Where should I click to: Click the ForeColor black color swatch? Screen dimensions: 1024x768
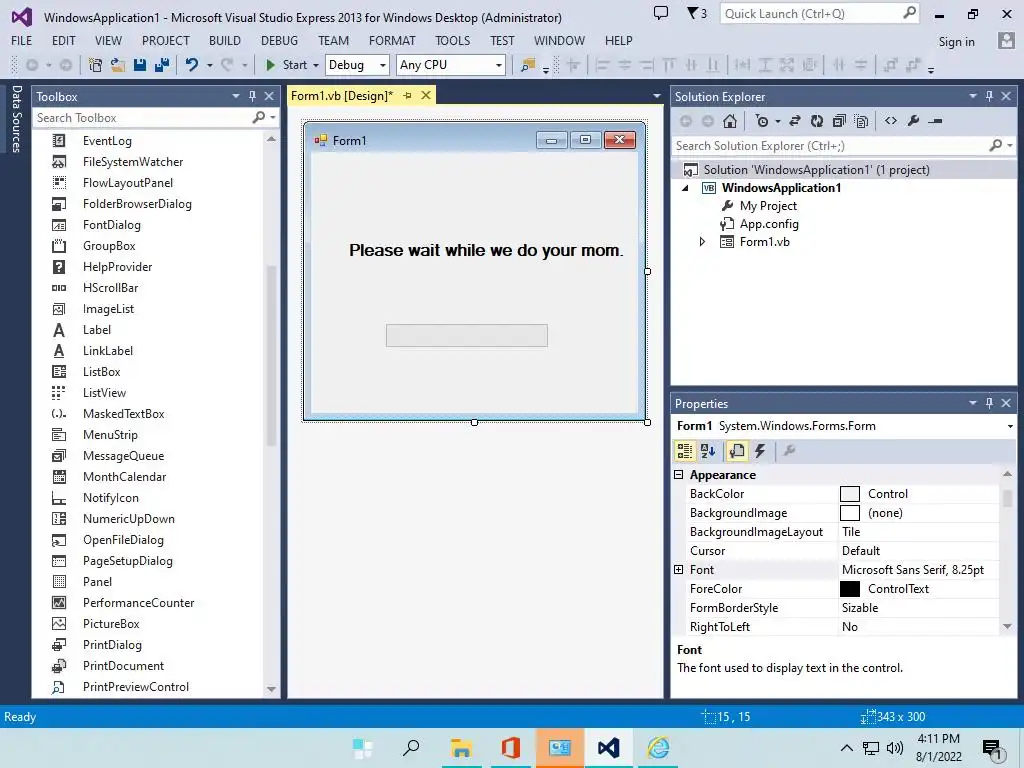pos(850,588)
